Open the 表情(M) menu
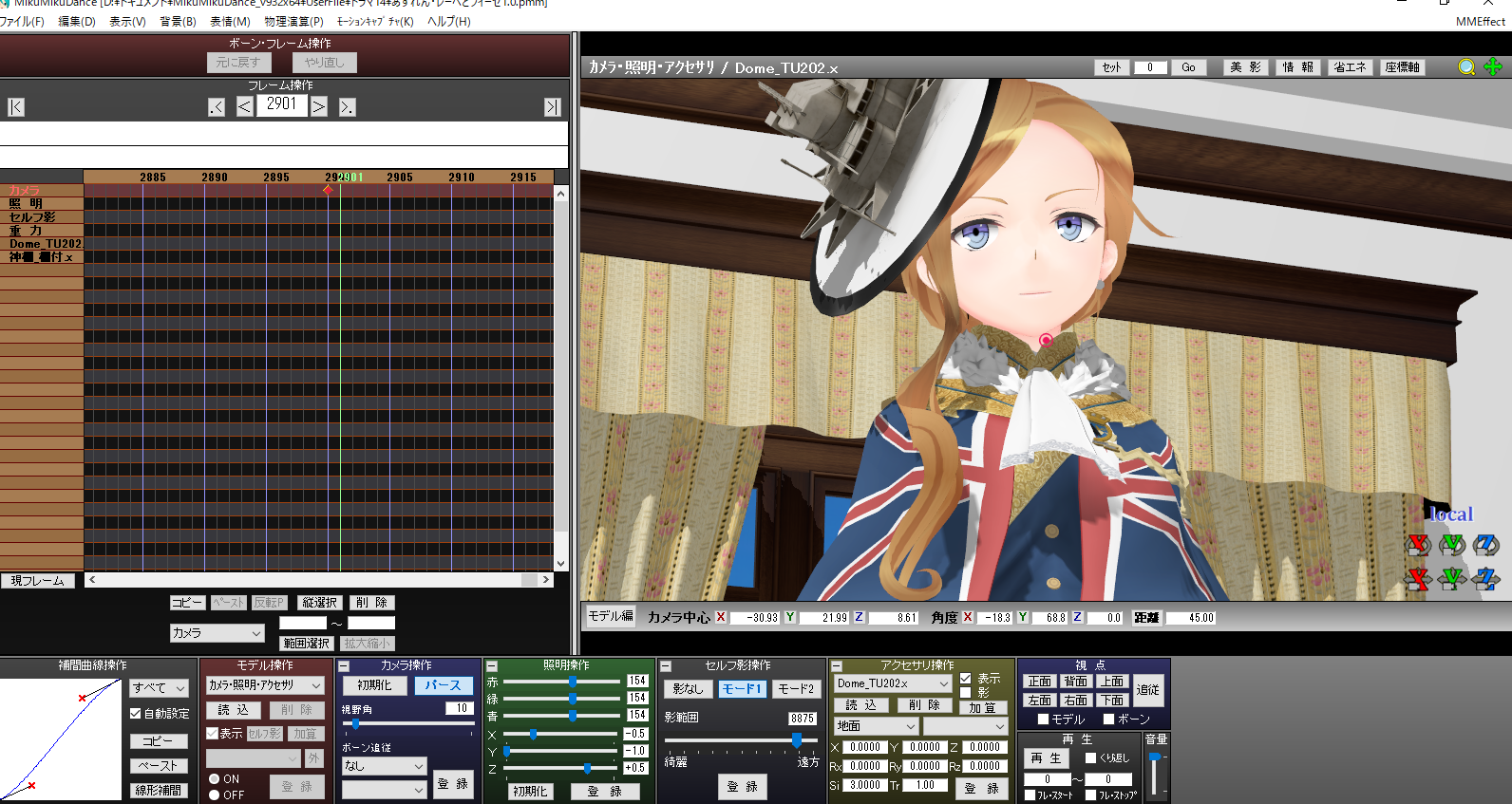The image size is (1512, 804). click(x=230, y=21)
